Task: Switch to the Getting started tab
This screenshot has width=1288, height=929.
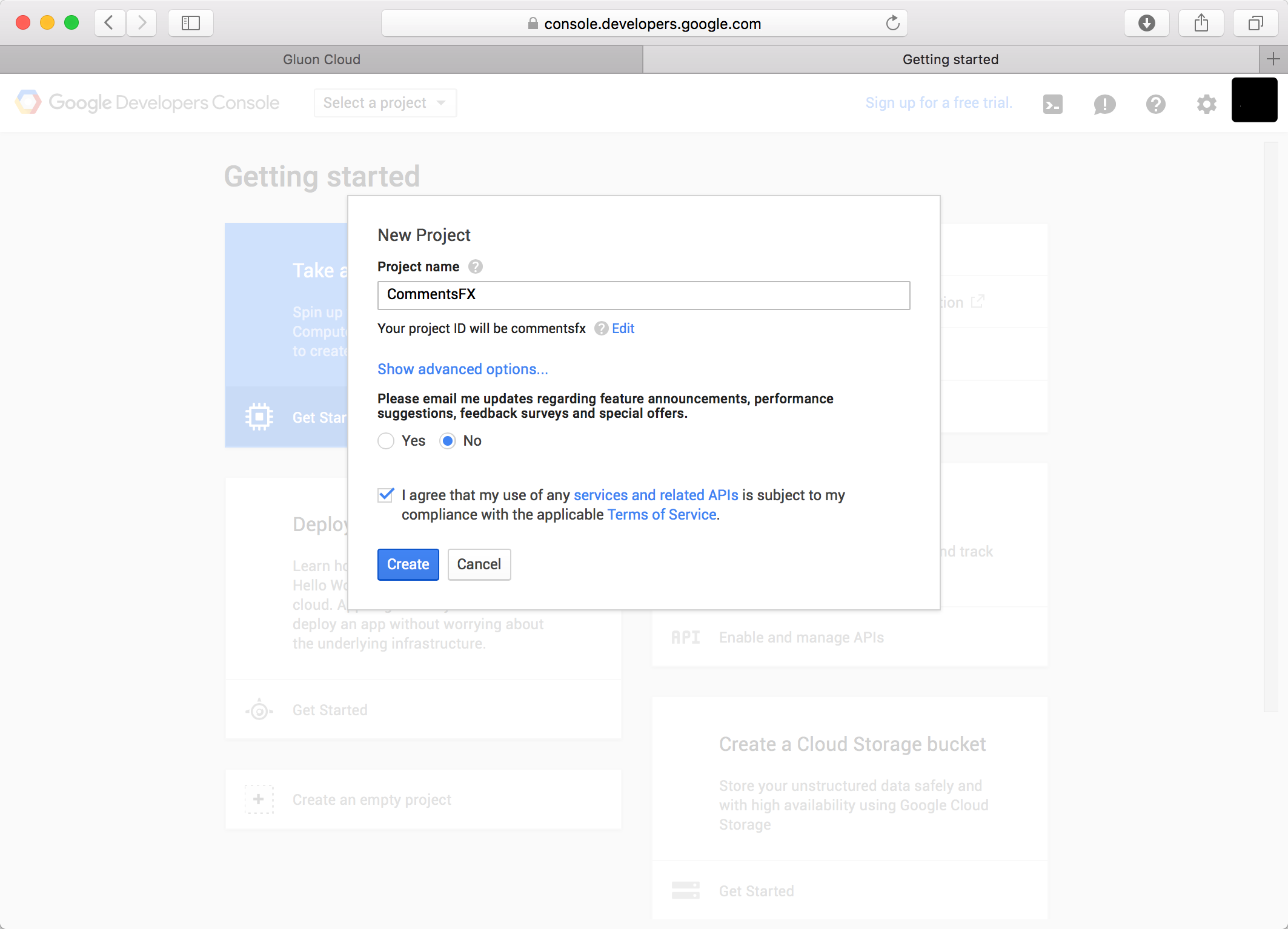Action: [x=951, y=59]
